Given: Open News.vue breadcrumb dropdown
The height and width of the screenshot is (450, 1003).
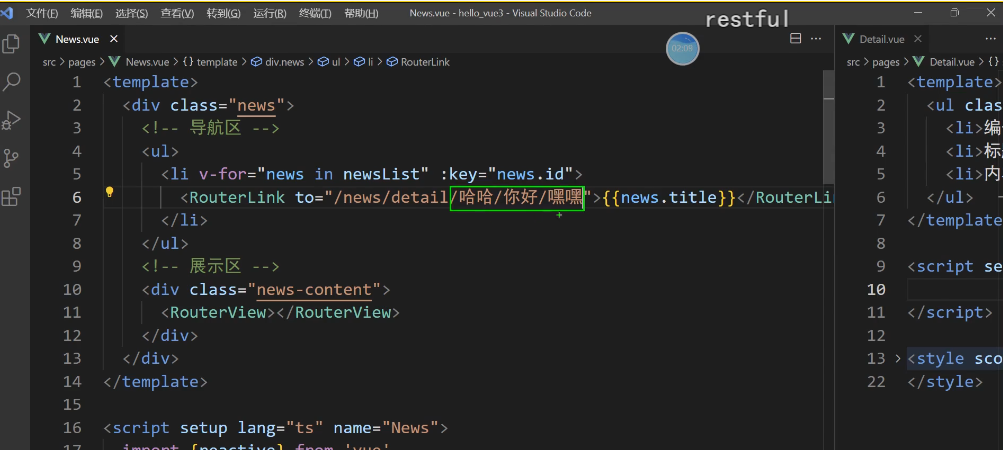Looking at the screenshot, I should (x=139, y=62).
